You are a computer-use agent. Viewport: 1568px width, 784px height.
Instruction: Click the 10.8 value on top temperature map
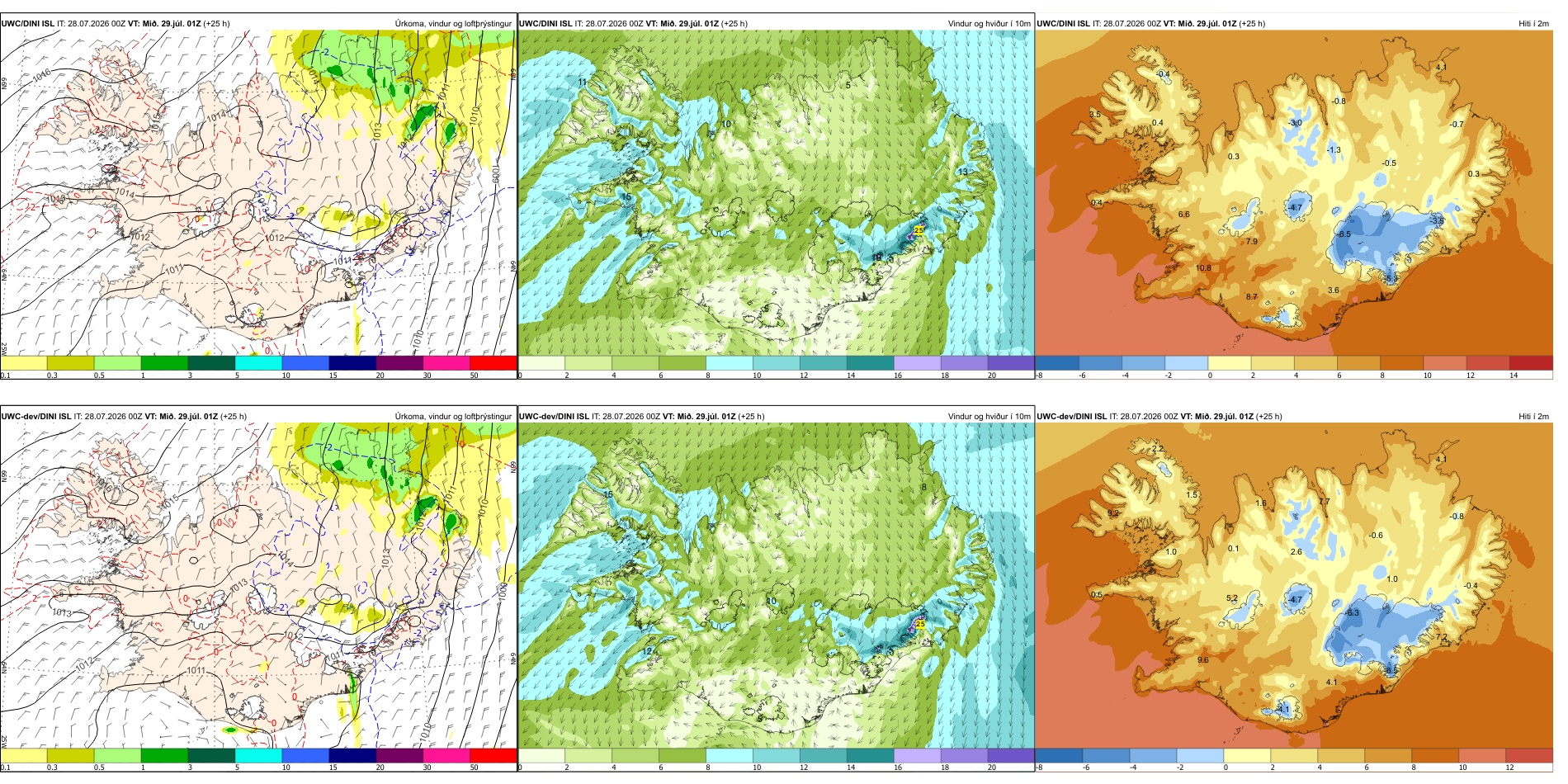point(1203,267)
